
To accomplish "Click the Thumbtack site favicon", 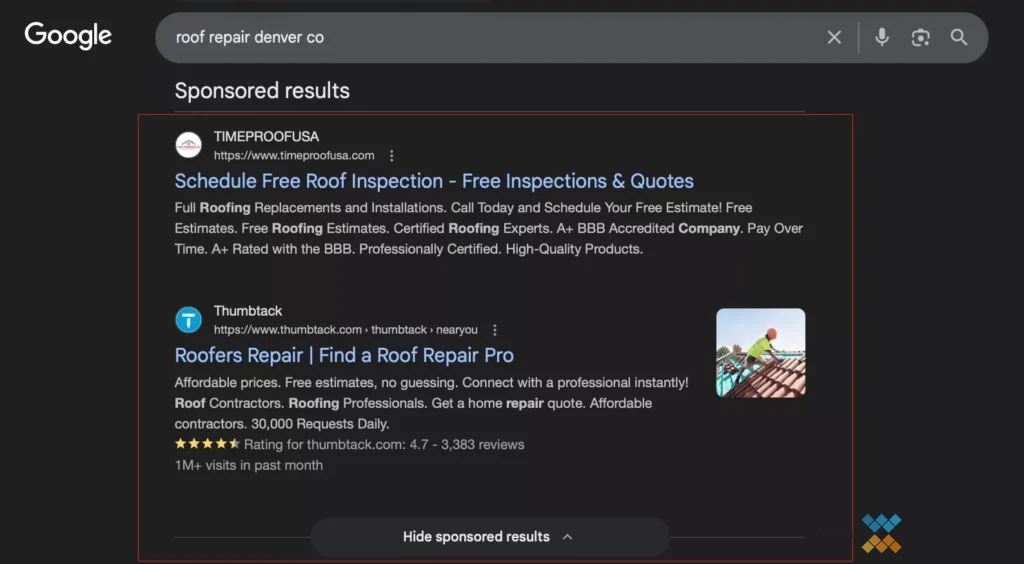I will click(x=188, y=320).
